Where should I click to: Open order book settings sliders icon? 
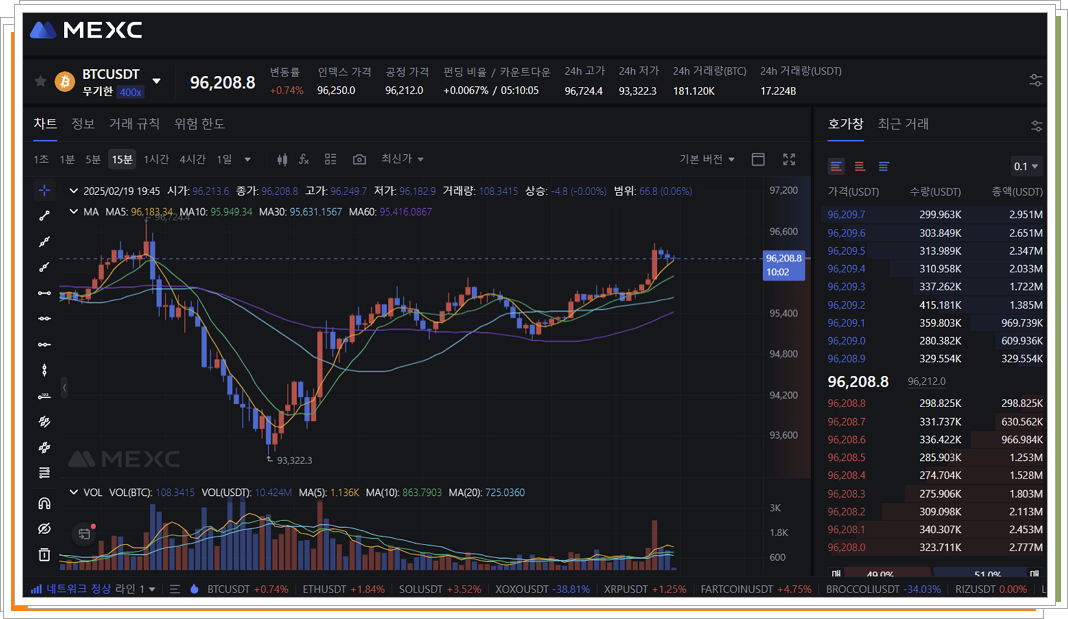pyautogui.click(x=1037, y=126)
